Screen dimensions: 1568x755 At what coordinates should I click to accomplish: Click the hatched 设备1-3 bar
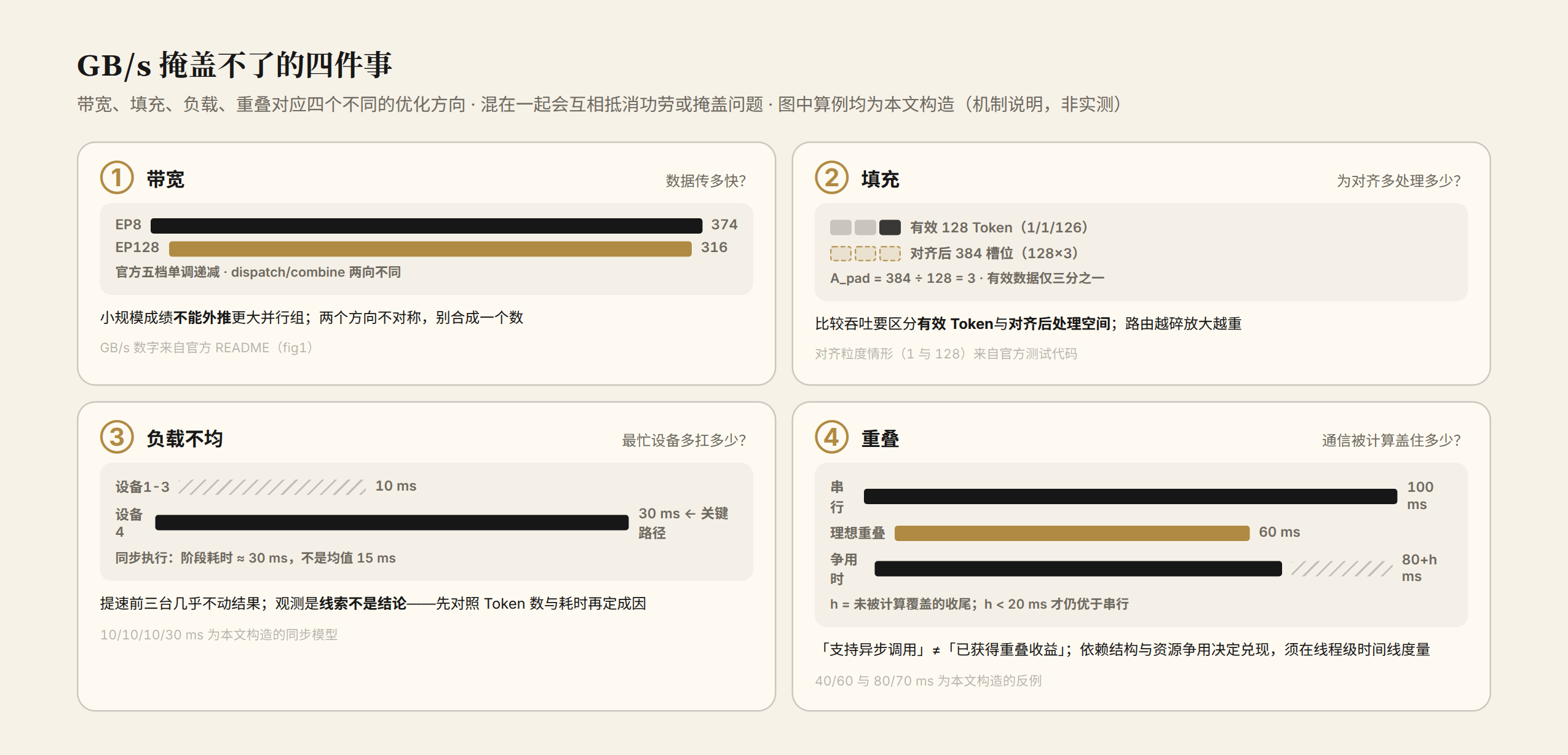tap(272, 487)
